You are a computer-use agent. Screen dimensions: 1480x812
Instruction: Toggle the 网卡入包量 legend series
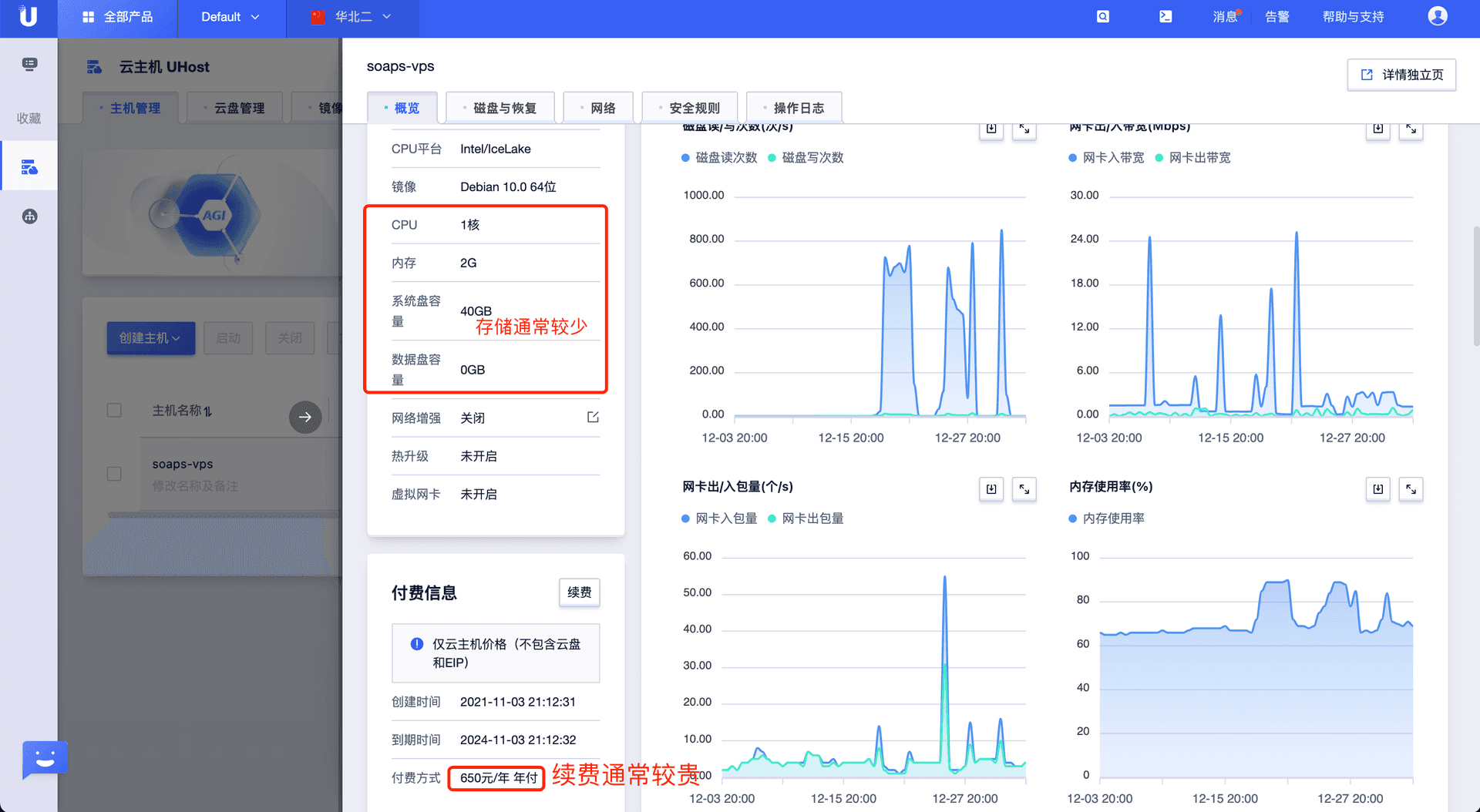coord(719,518)
